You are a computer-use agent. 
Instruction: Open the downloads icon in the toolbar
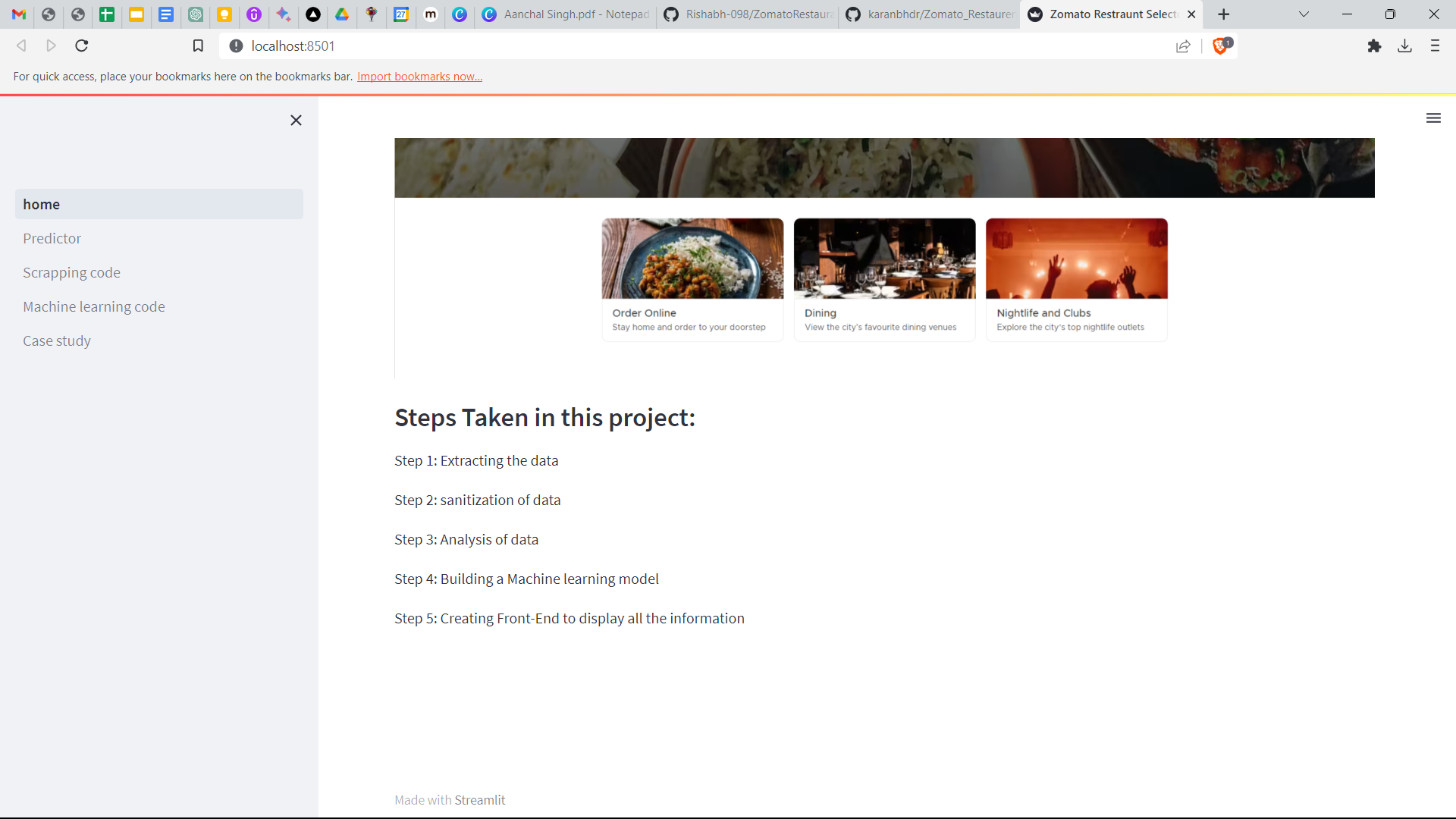coord(1405,46)
